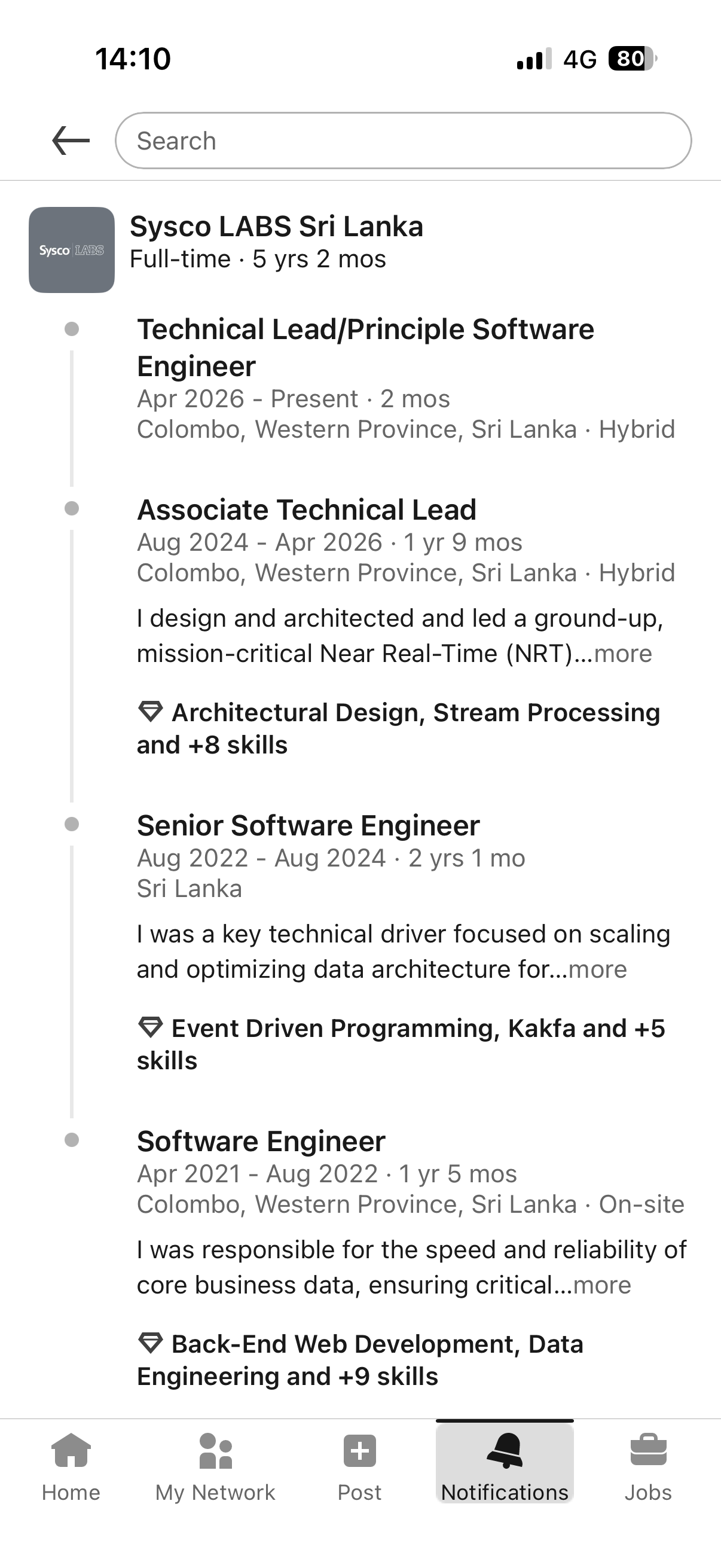Open the Home tab icon

tap(71, 1451)
